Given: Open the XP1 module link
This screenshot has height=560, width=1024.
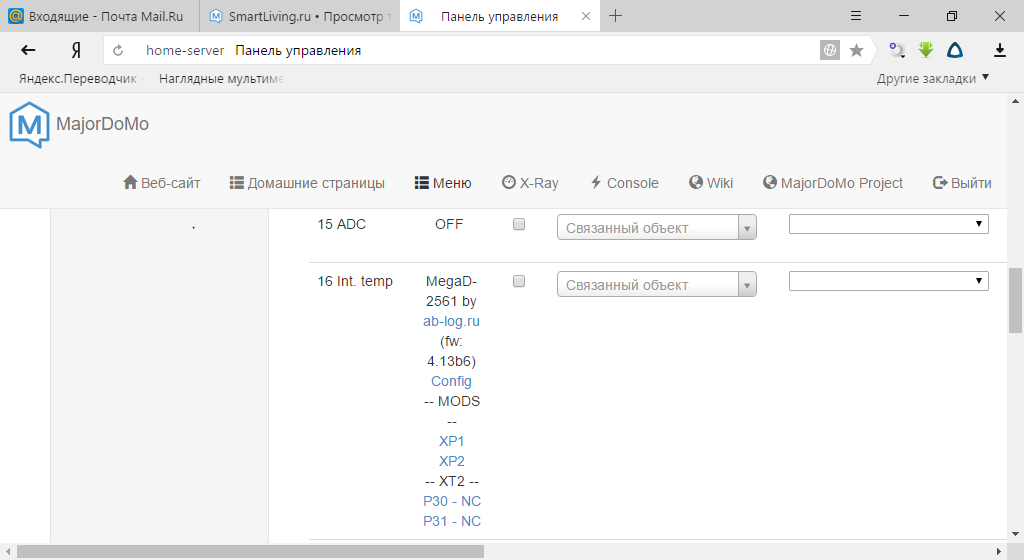Looking at the screenshot, I should click(451, 441).
